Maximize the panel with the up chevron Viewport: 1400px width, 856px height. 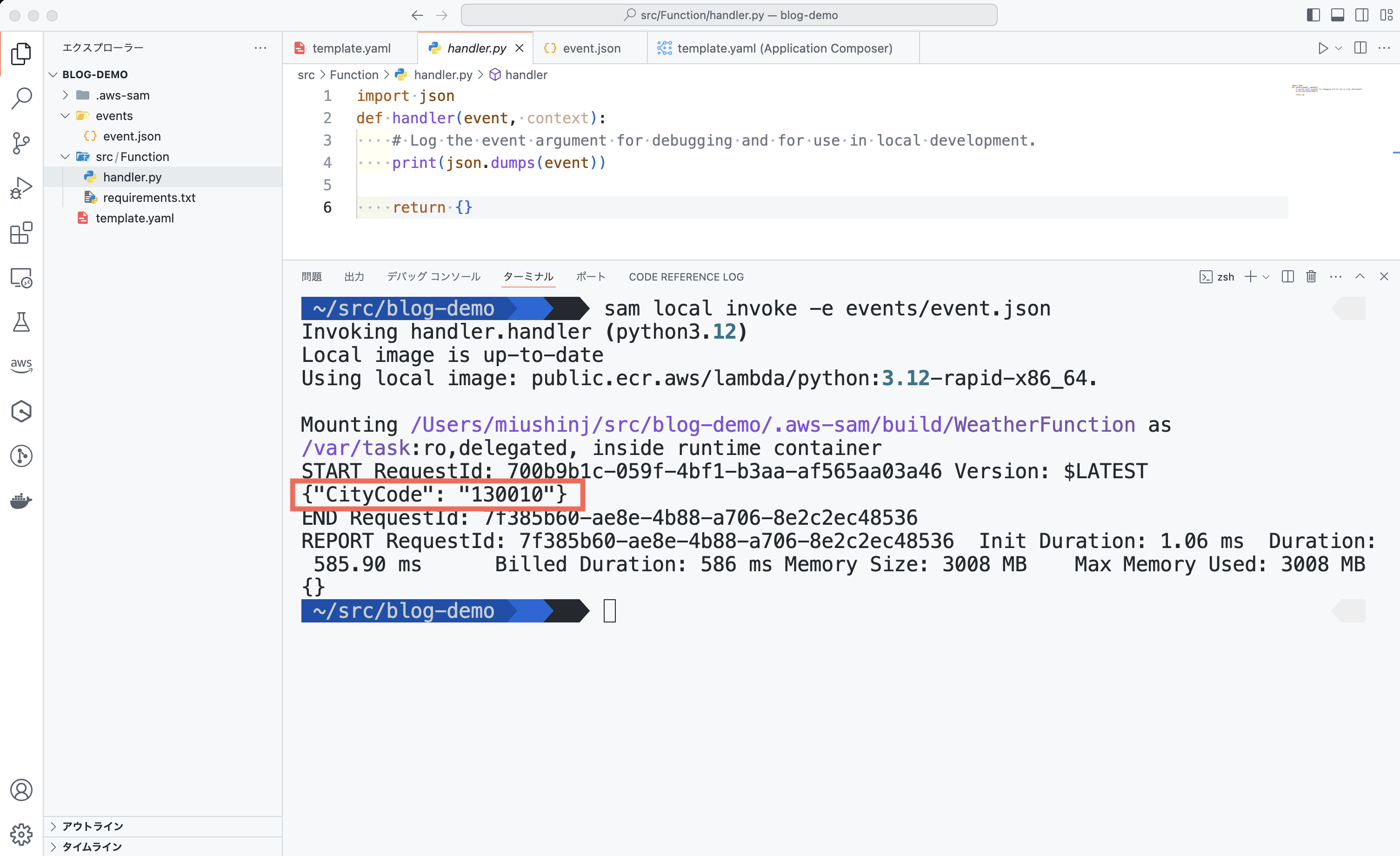[x=1360, y=276]
